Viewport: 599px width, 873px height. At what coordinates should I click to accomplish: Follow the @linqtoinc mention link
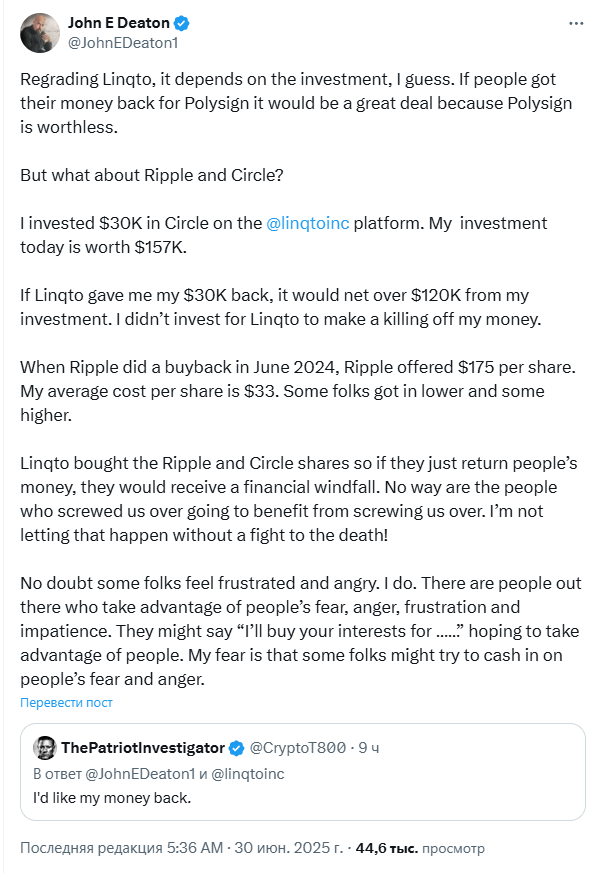[308, 223]
